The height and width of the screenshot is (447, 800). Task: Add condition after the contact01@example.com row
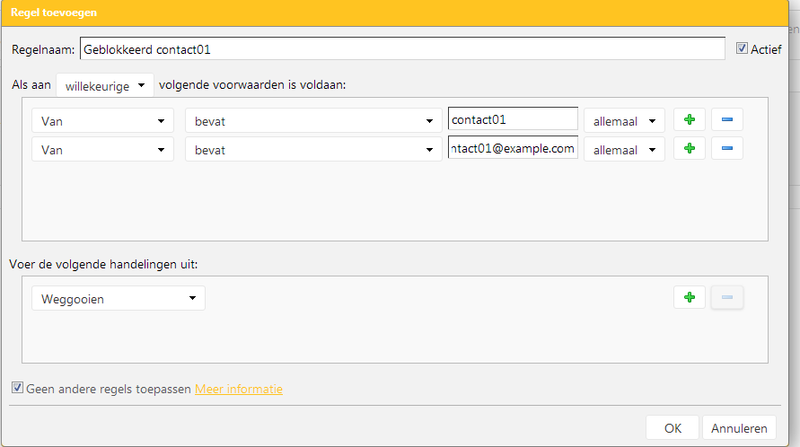689,148
